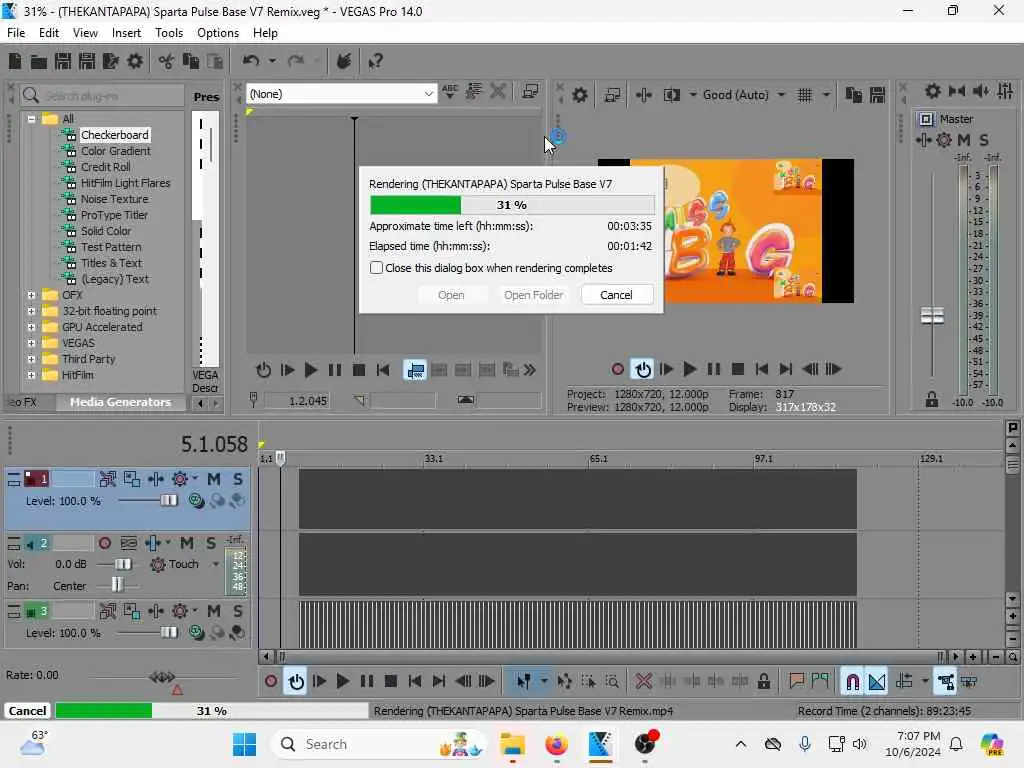Open Video Preview properties gear icon
Viewport: 1024px width, 768px height.
coord(579,95)
